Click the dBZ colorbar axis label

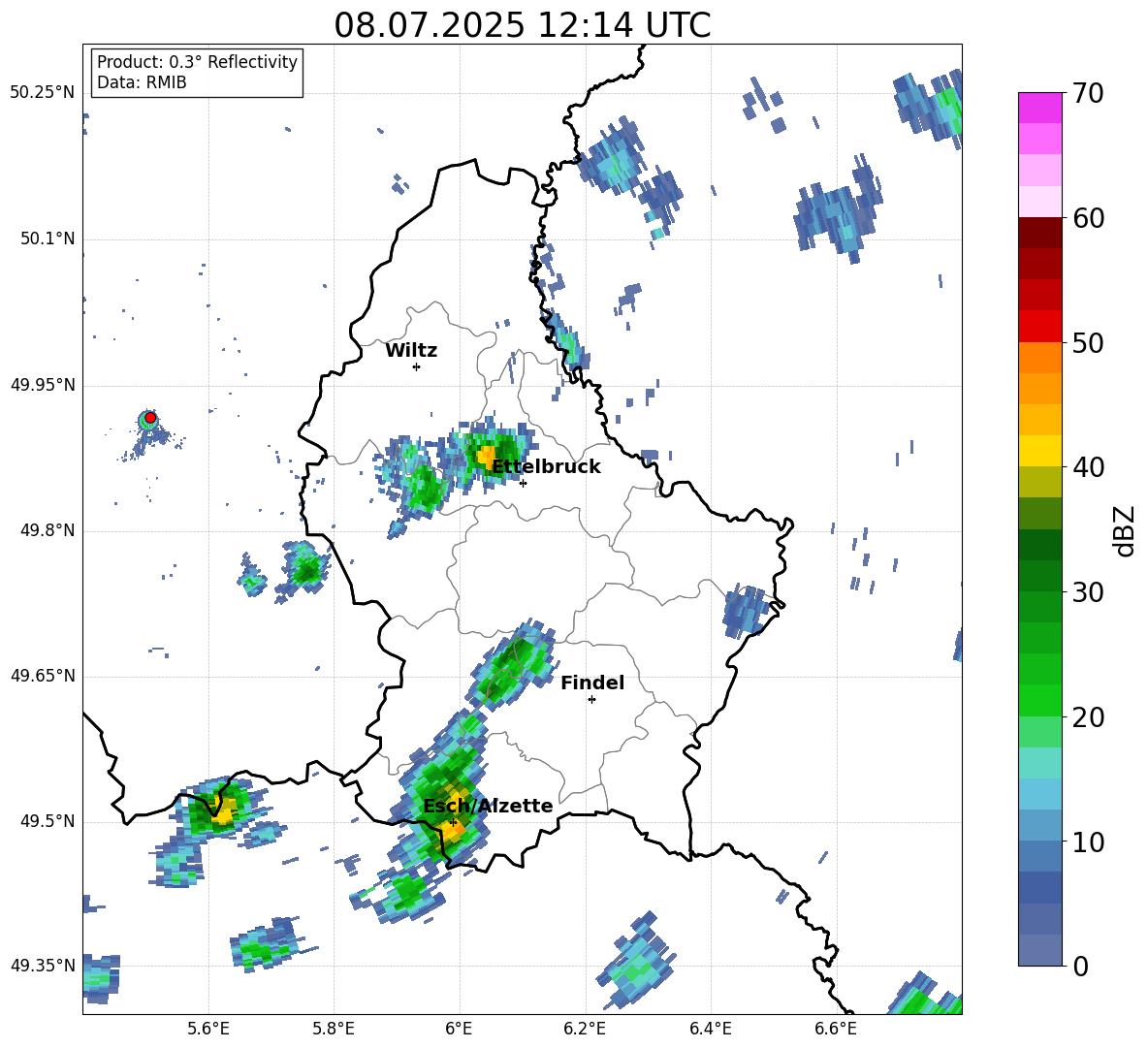tap(1125, 530)
